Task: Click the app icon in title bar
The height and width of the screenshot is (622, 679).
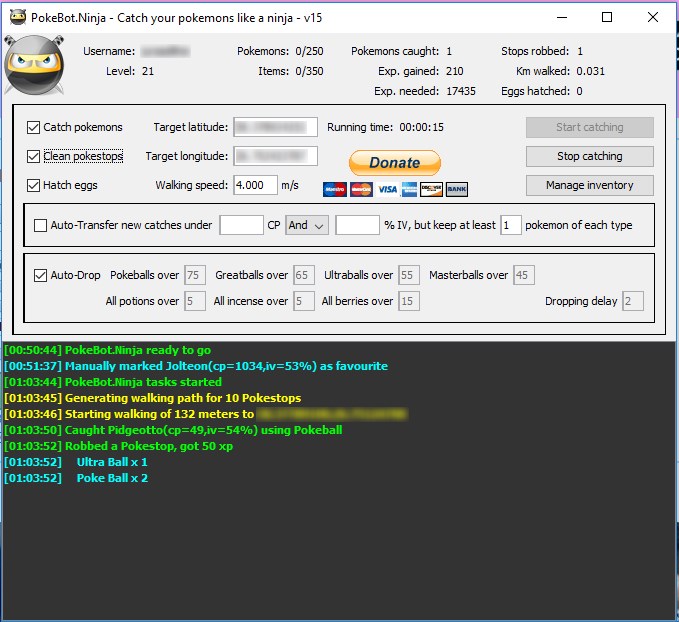Action: click(x=17, y=17)
